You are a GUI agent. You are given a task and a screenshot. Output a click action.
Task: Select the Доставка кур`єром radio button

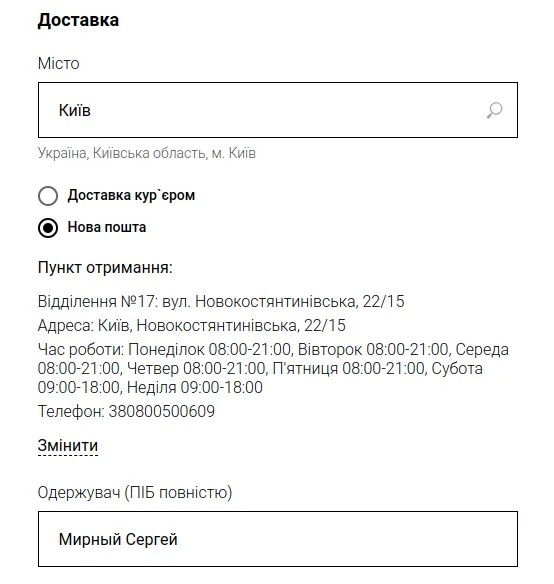(x=48, y=196)
